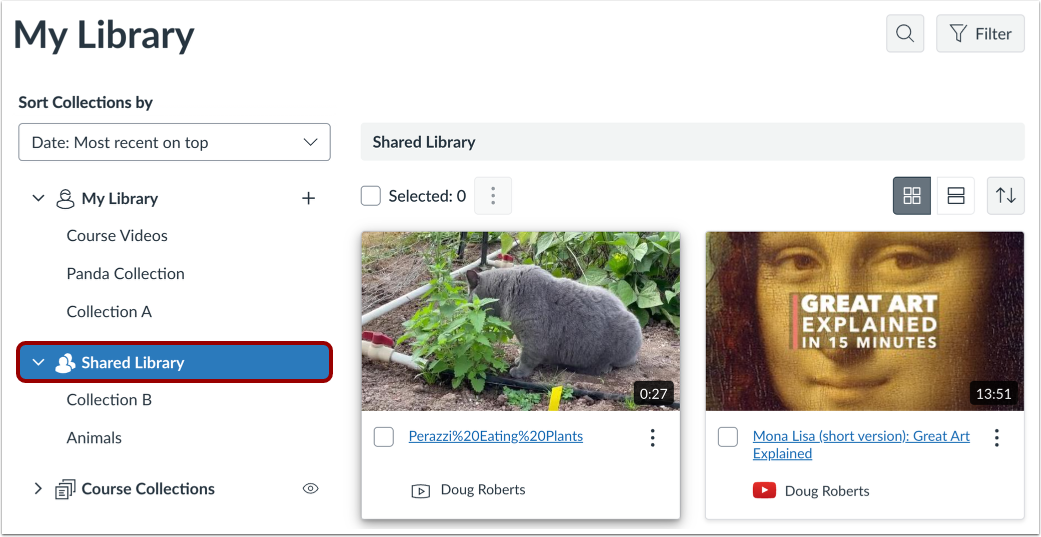Open options menu for Mona Lisa video
This screenshot has height=537, width=1041.
tap(997, 437)
